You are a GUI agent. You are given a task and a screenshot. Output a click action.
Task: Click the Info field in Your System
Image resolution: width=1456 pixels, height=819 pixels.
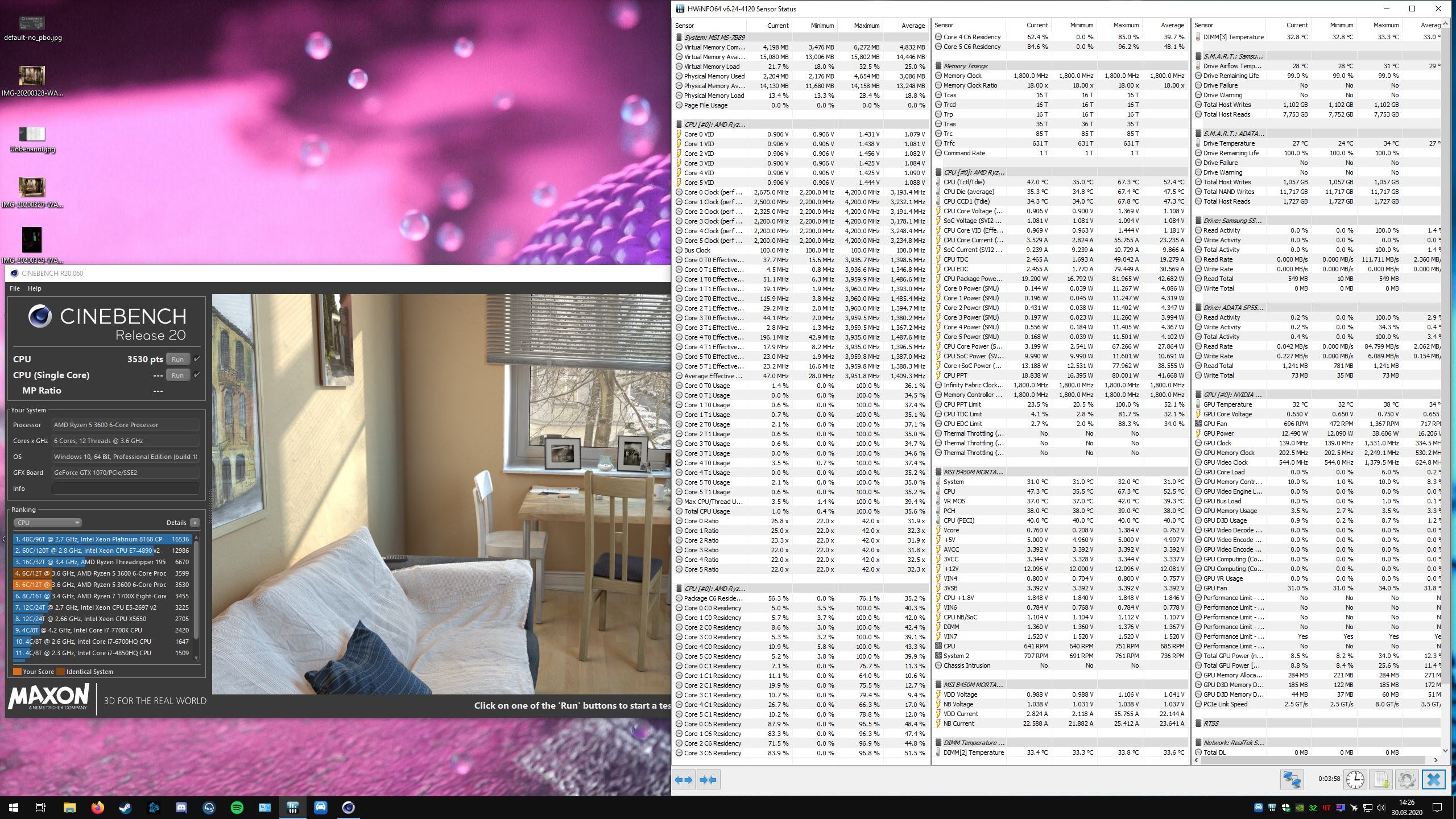125,488
